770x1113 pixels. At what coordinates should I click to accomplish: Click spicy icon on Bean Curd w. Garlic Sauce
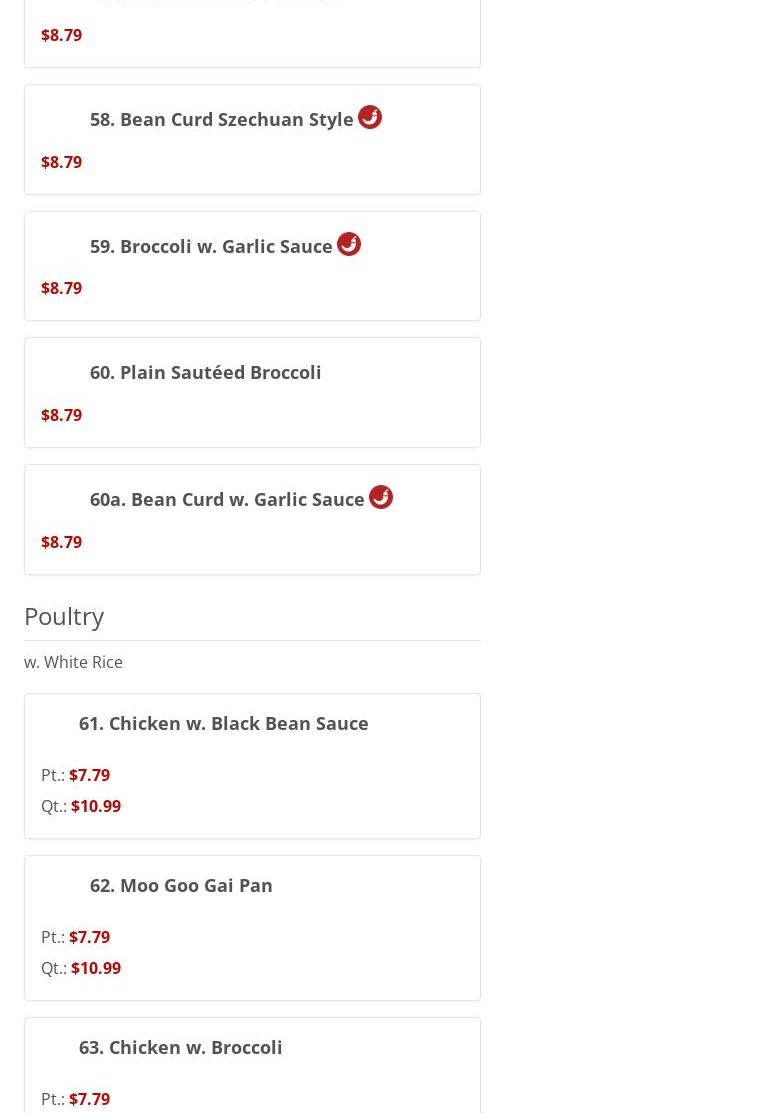(381, 497)
